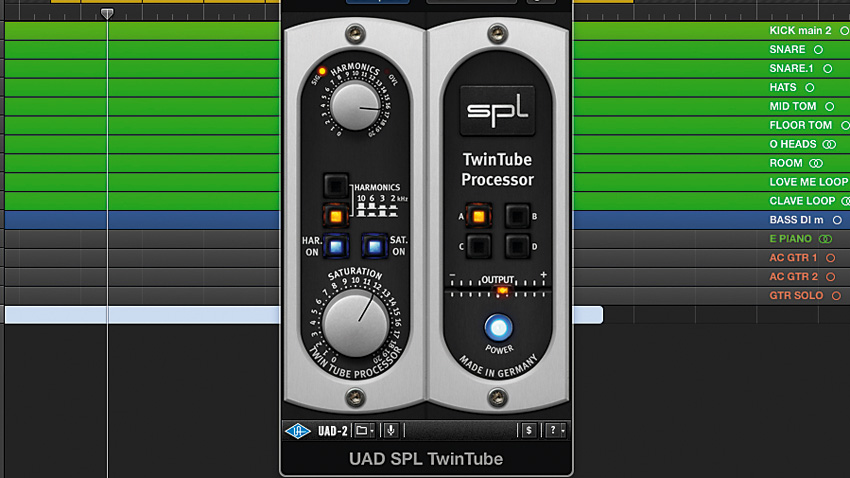The height and width of the screenshot is (478, 850).
Task: Click the mono circle icon on HATS
Action: 810,88
